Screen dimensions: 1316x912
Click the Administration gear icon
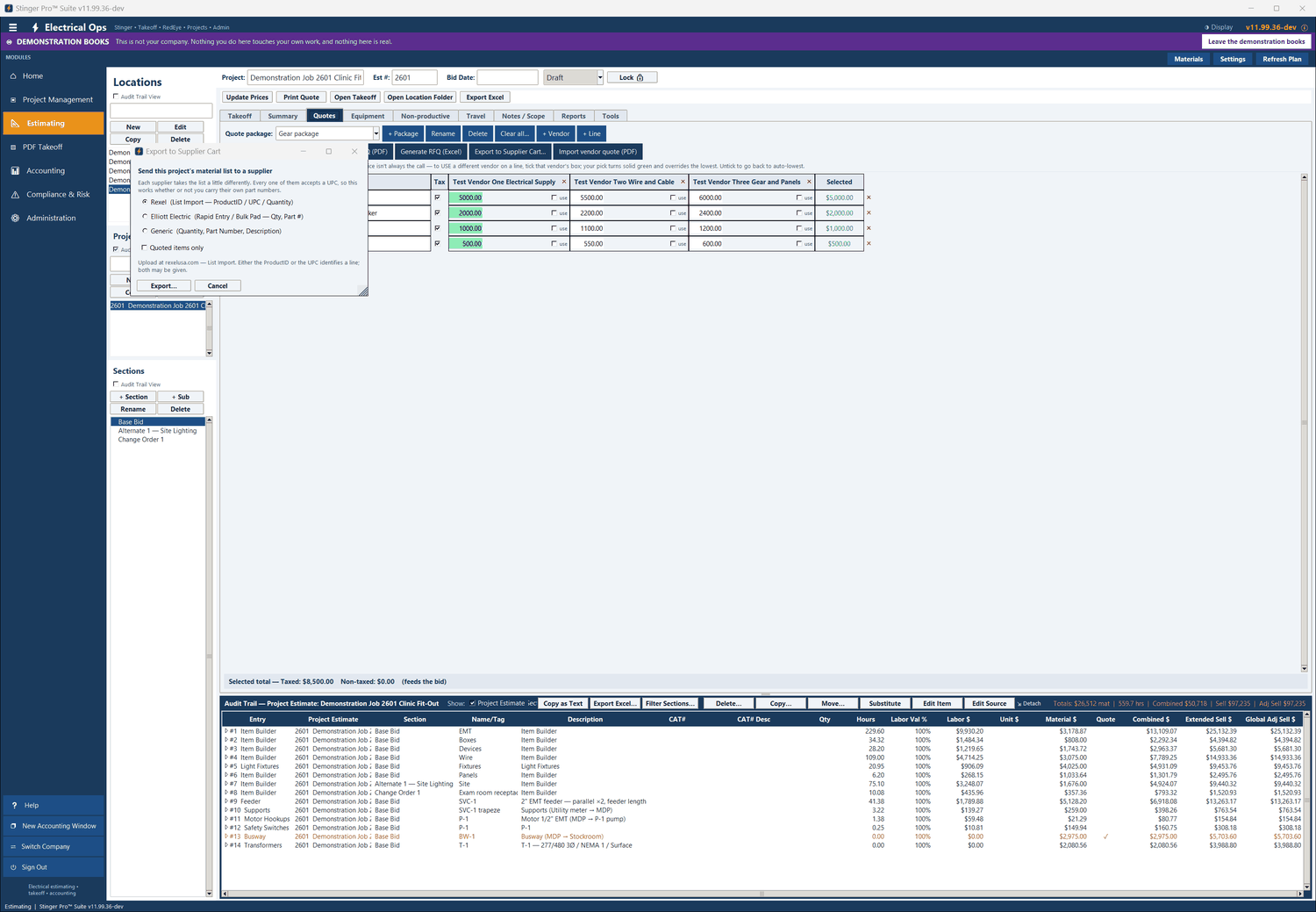(x=15, y=219)
